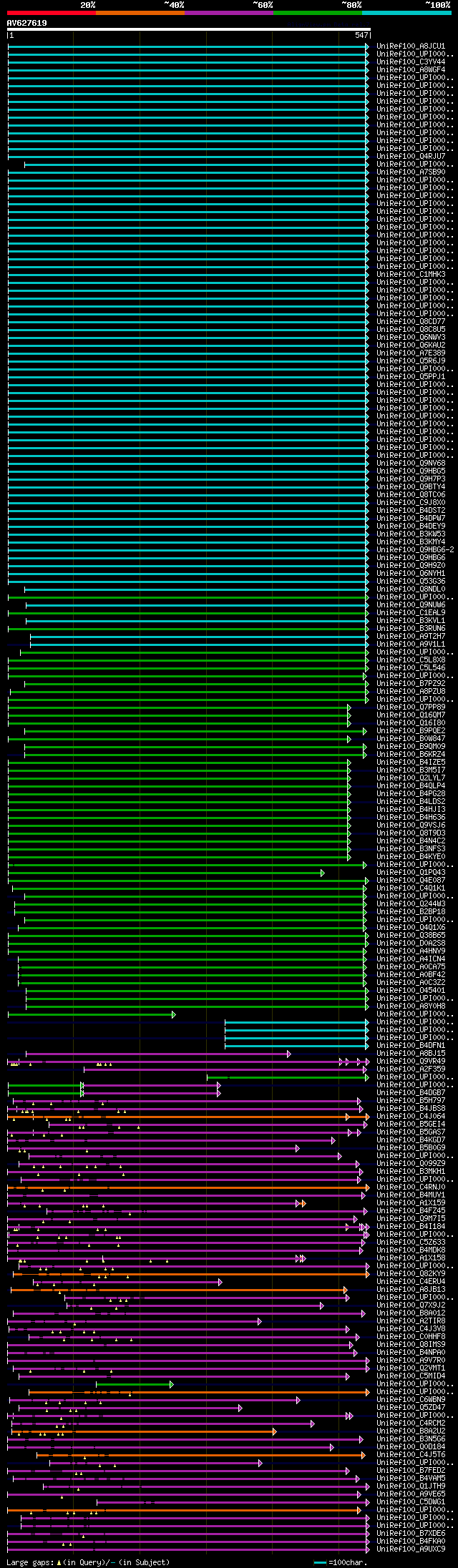The height and width of the screenshot is (1568, 458).
Task: Go to the UniRef100_B6KRZ4 entry
Action: [411, 754]
